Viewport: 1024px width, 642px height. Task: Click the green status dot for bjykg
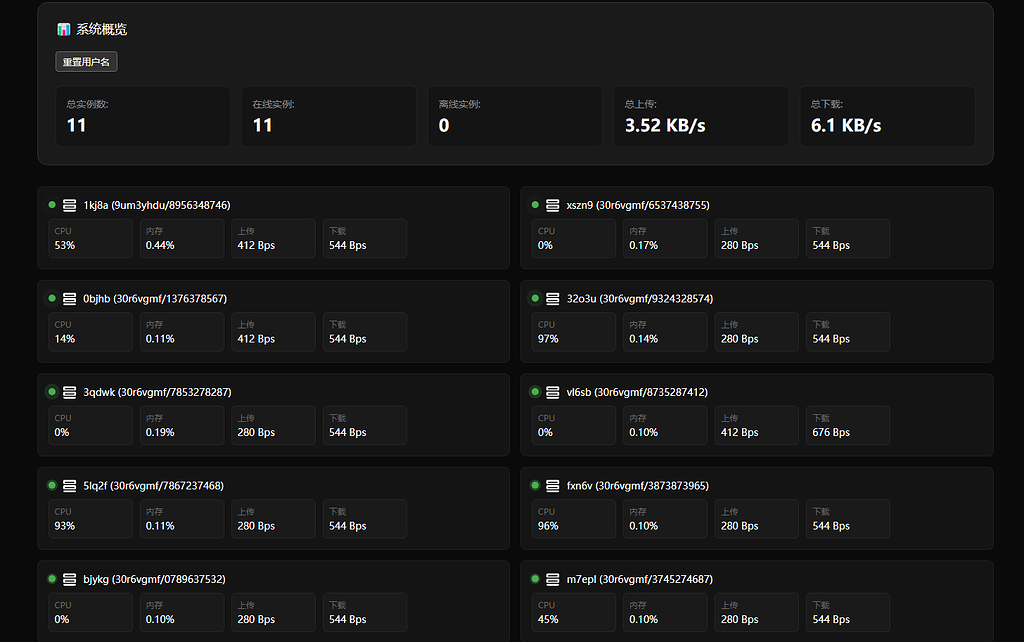(52, 578)
